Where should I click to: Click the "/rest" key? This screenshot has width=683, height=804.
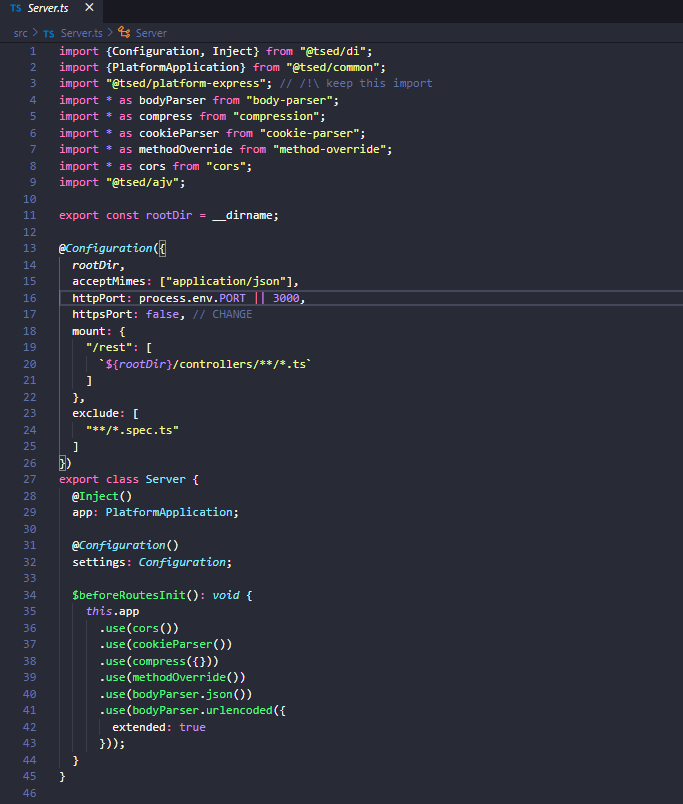(x=109, y=348)
